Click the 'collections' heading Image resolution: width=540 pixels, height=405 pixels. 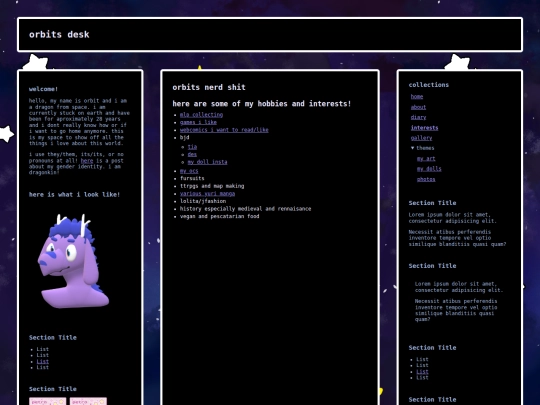429,85
